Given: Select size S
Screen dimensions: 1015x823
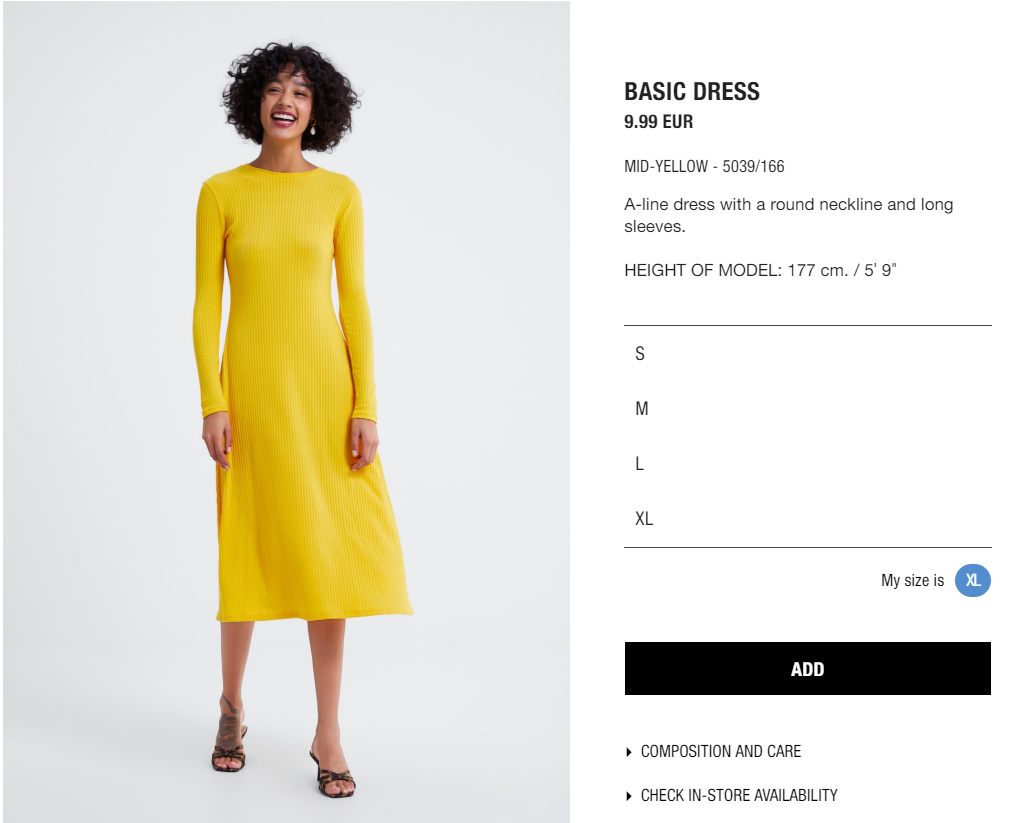Looking at the screenshot, I should click(x=807, y=354).
